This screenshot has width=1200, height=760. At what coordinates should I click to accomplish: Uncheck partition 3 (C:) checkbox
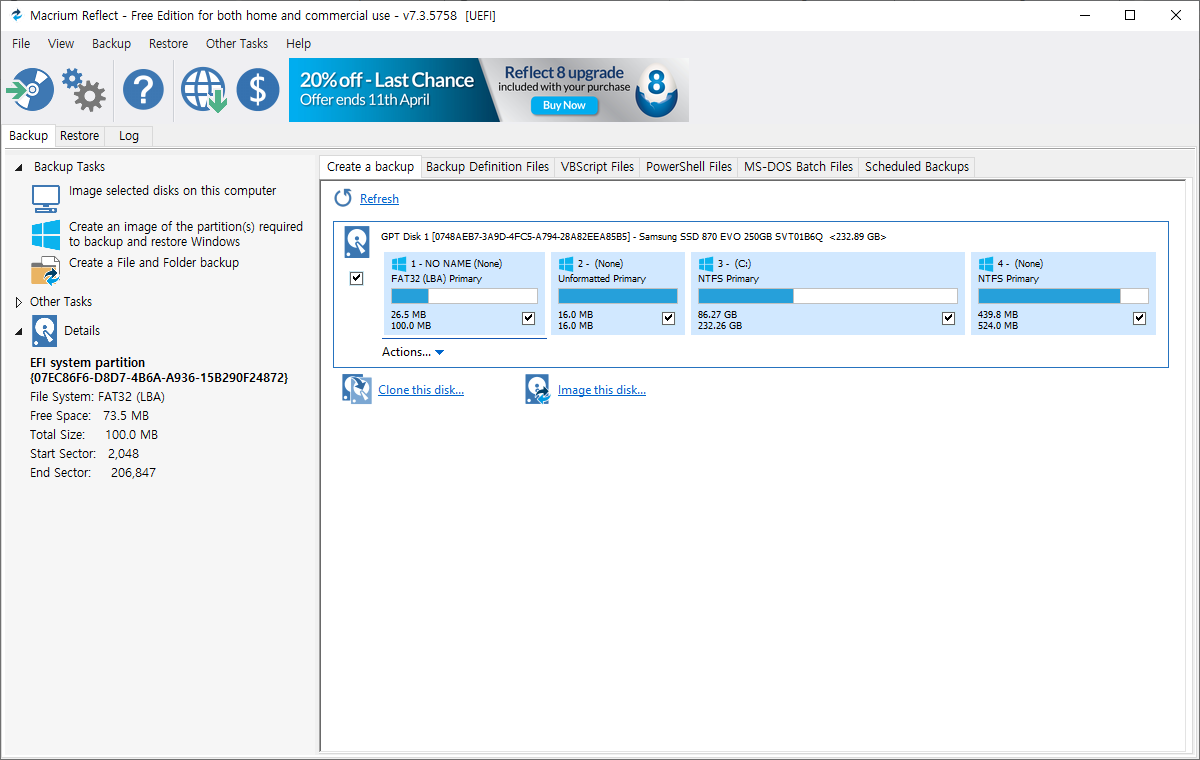pyautogui.click(x=949, y=318)
